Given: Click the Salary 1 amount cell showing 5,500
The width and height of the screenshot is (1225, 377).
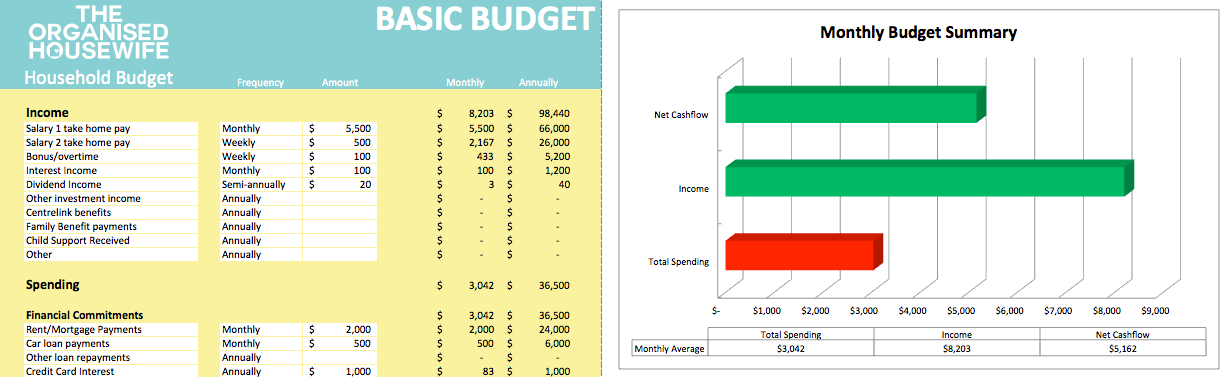Looking at the screenshot, I should pyautogui.click(x=340, y=129).
